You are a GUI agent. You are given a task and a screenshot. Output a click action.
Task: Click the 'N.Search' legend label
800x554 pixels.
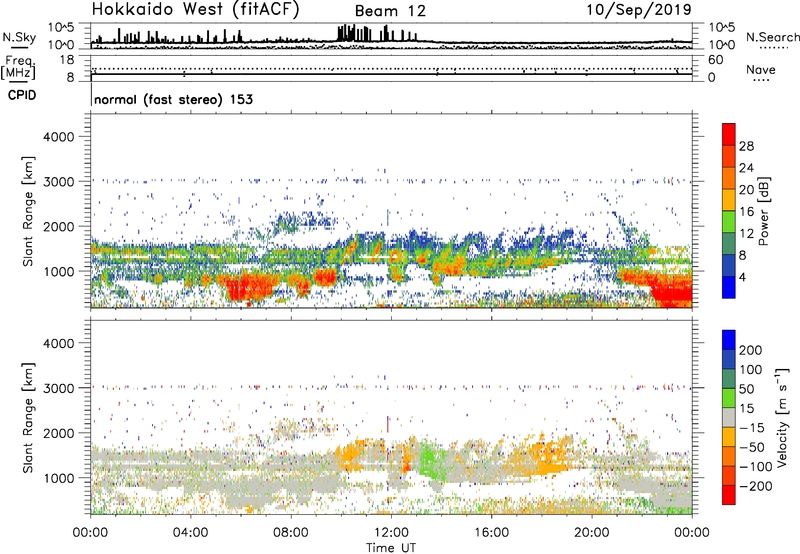tap(772, 37)
